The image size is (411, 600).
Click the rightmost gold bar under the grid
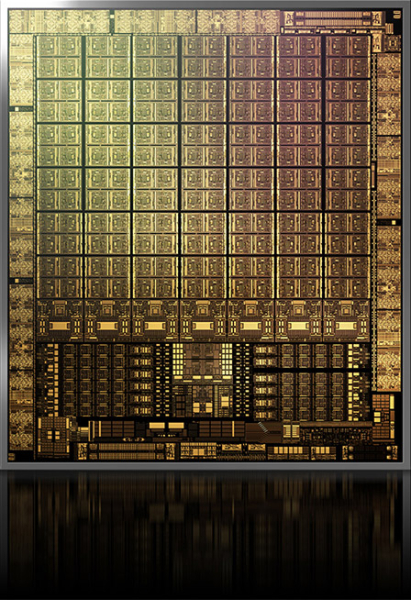[x=346, y=326]
